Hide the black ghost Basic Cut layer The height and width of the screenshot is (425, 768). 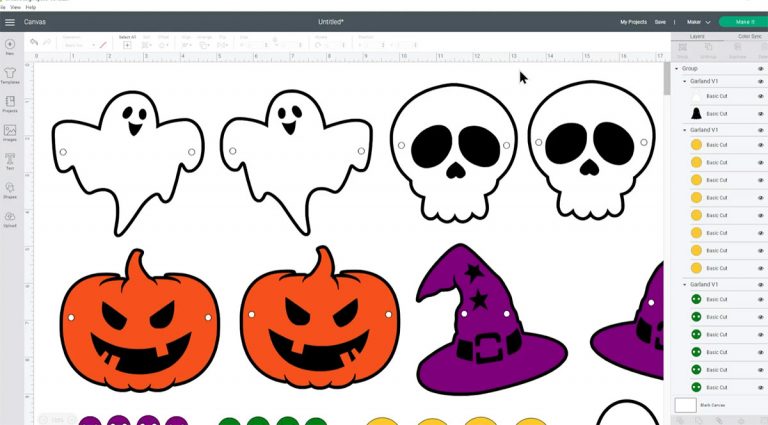click(x=761, y=114)
